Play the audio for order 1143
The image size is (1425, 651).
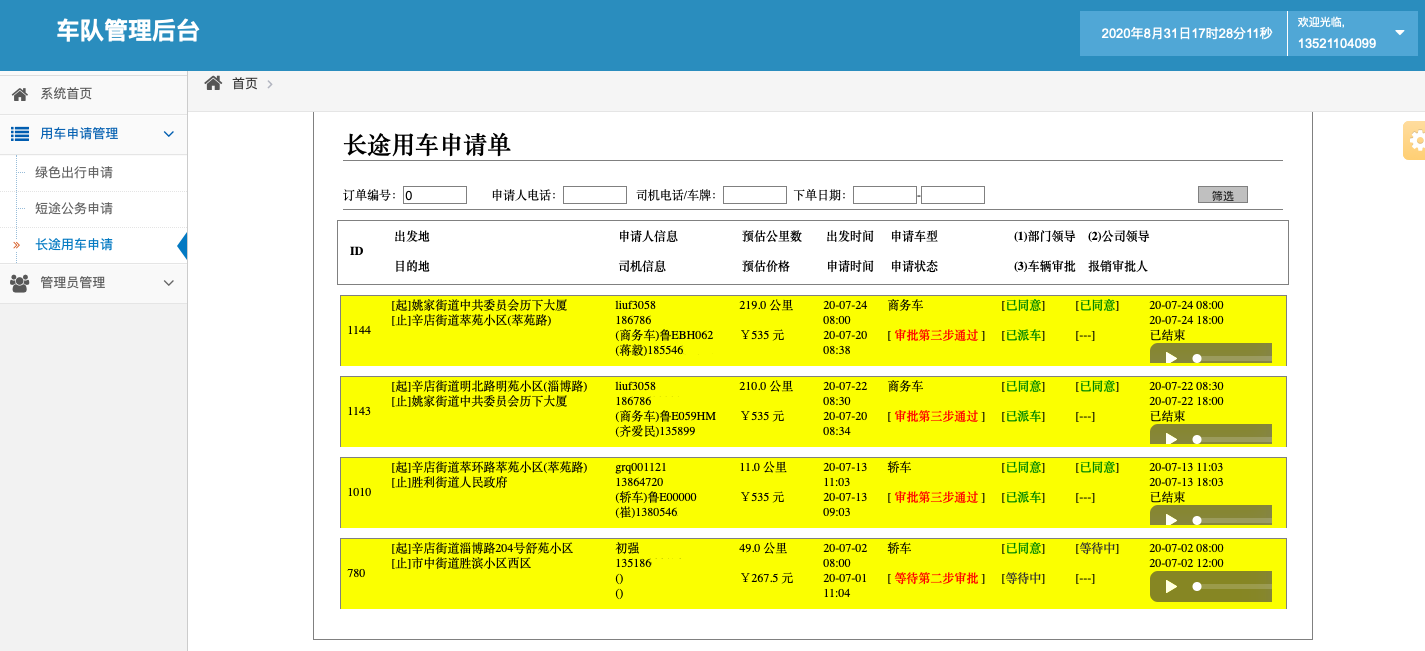(x=1171, y=438)
